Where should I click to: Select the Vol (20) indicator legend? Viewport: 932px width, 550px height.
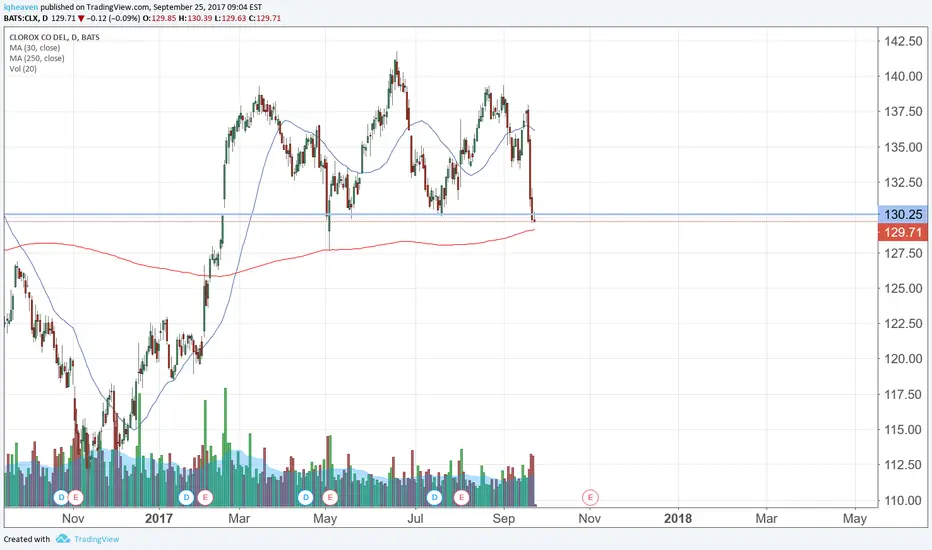(x=23, y=69)
